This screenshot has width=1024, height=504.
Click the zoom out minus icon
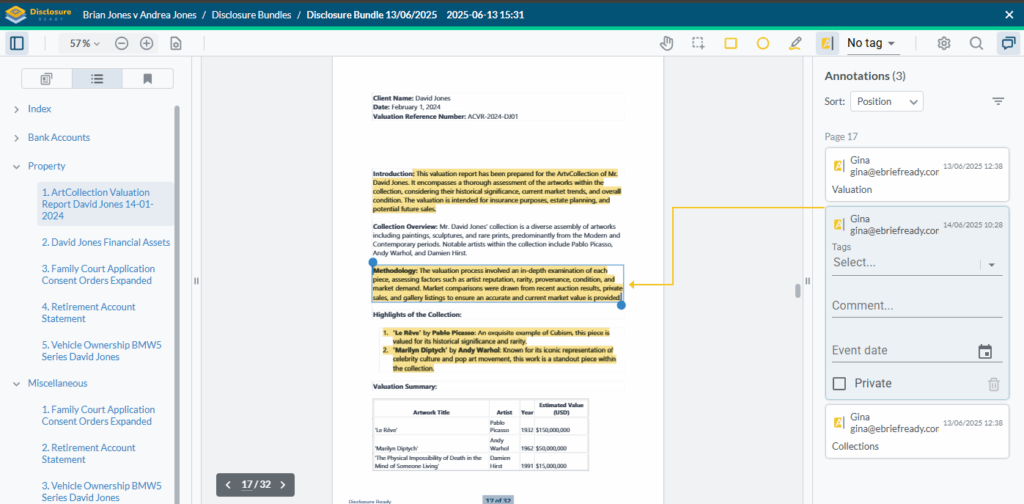point(122,43)
